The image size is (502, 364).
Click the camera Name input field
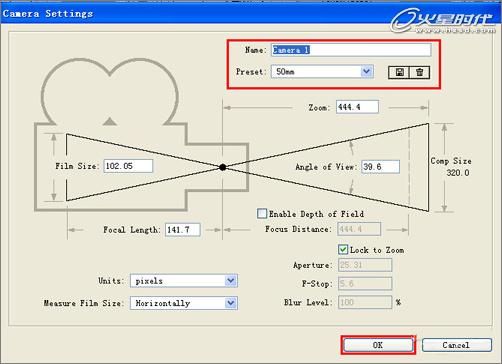351,50
